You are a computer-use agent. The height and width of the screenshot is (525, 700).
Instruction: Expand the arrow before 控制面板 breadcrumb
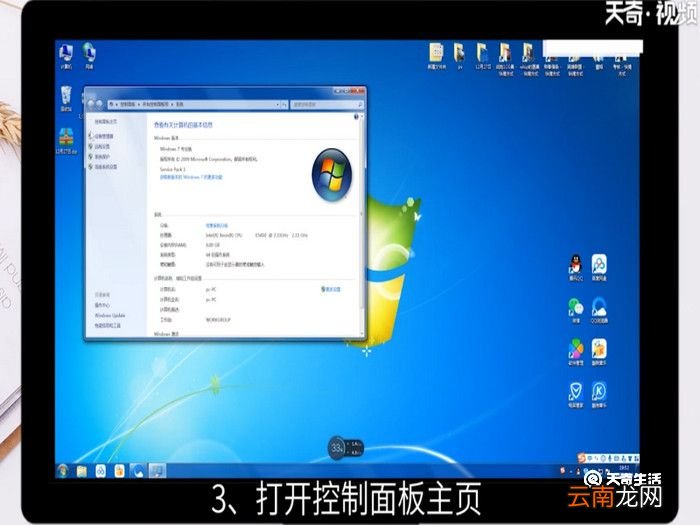tap(117, 104)
